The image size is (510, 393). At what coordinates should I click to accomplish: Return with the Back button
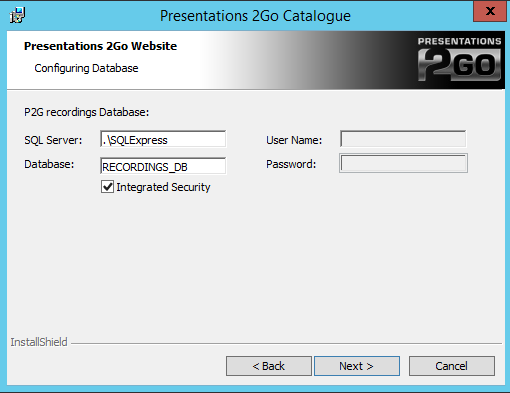(x=269, y=366)
